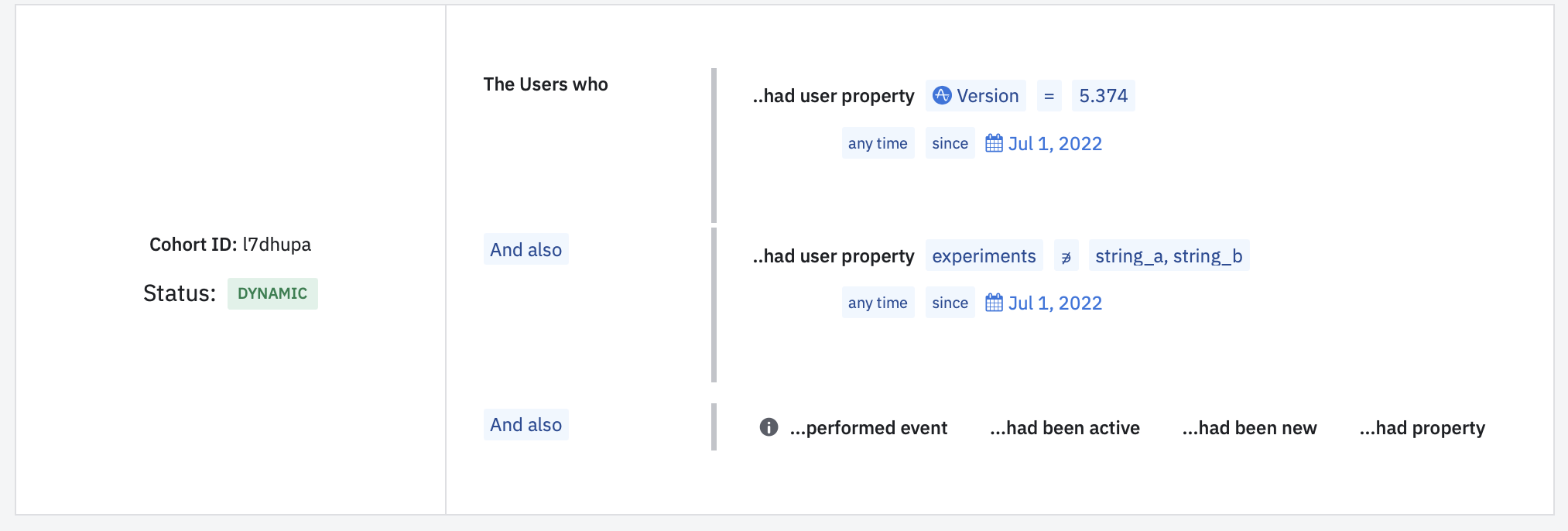Edit the 'string_a, string_b' values field

(1169, 256)
